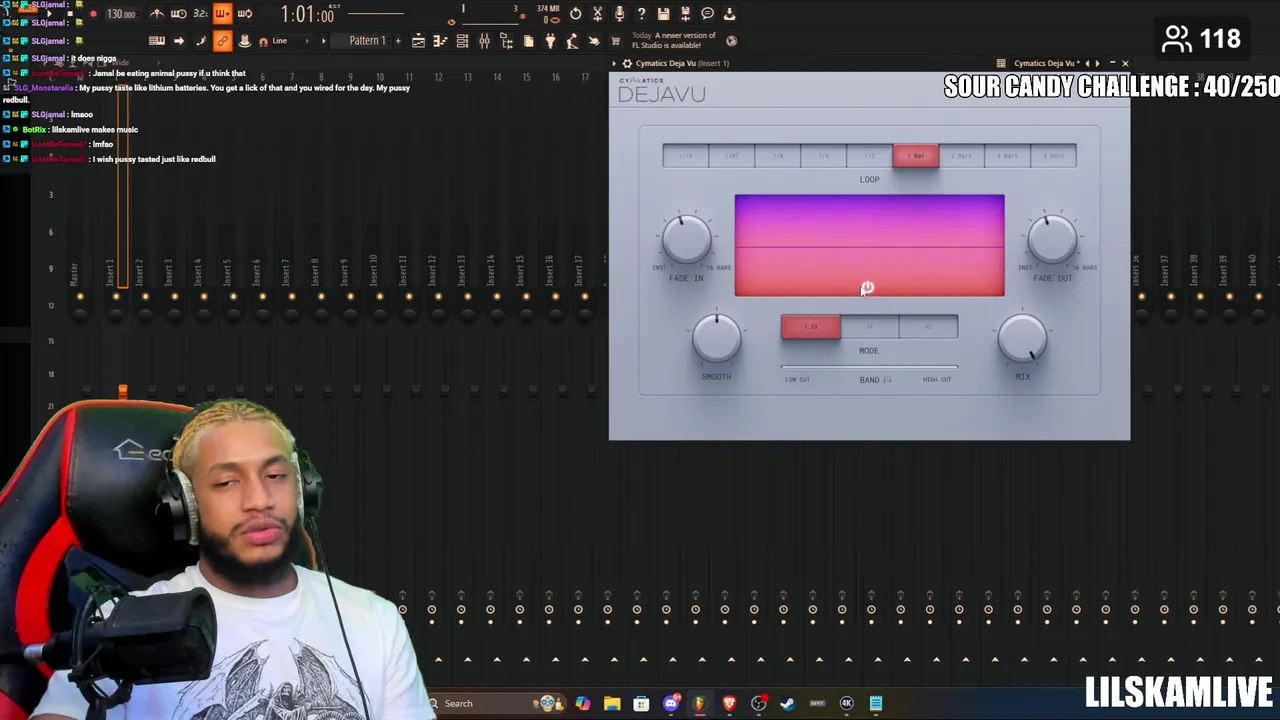Click the save-new-version render icon
The width and height of the screenshot is (1280, 720).
(686, 14)
